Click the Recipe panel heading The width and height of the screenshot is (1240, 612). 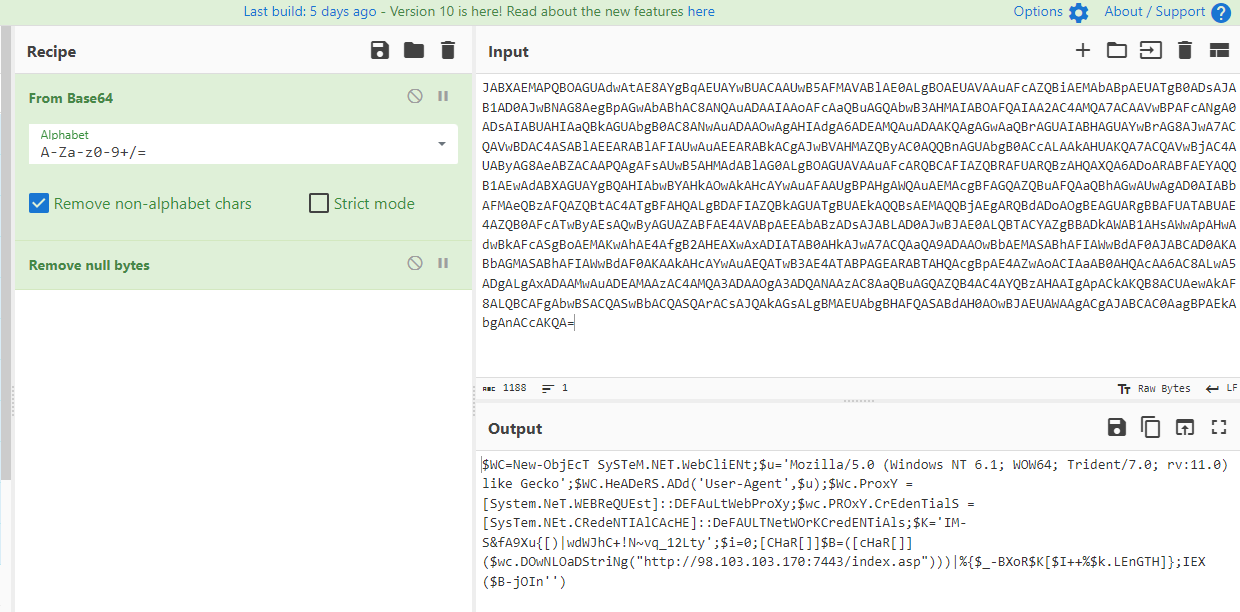51,52
